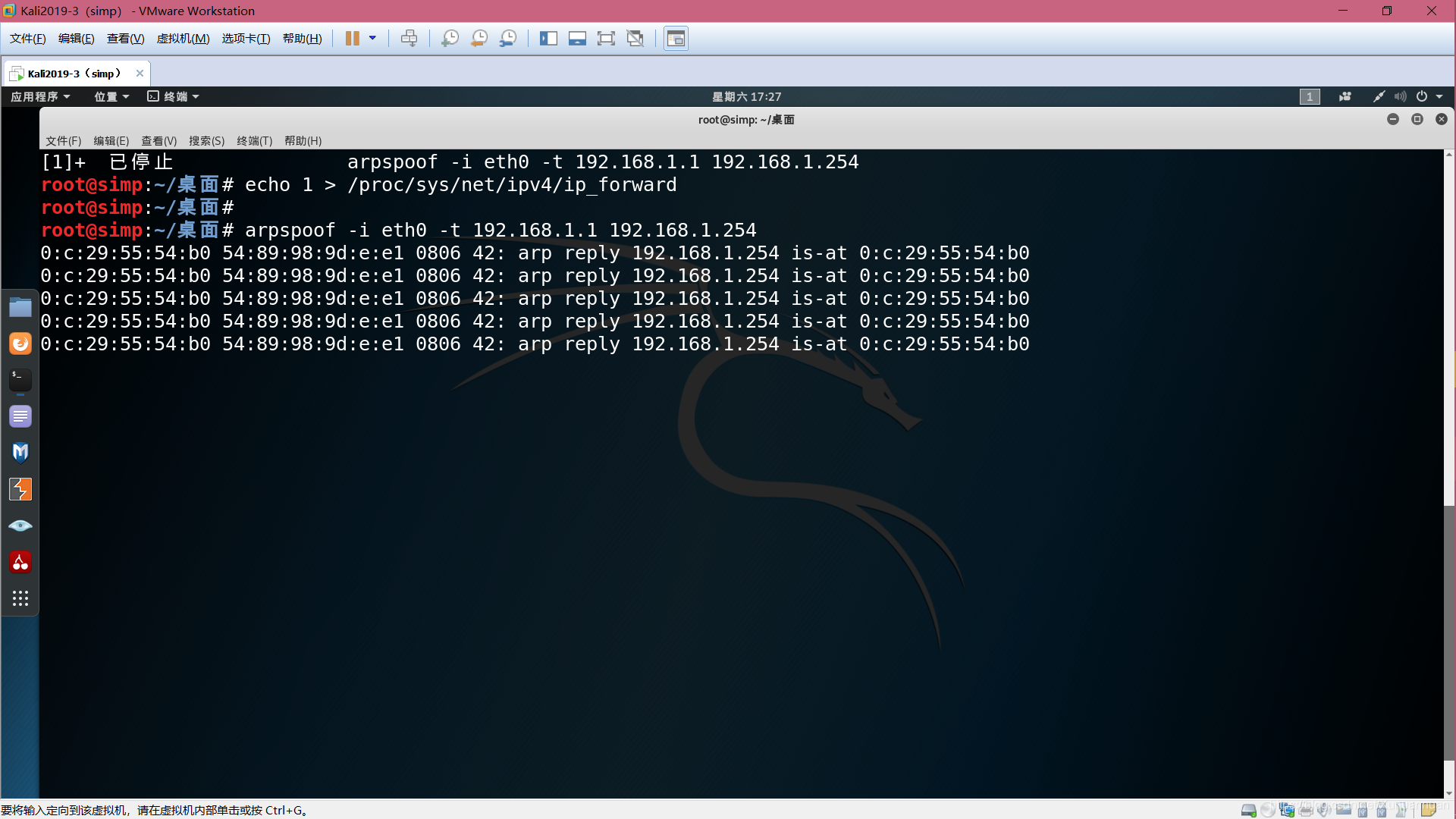Revert VM to previous snapshot

(x=479, y=39)
